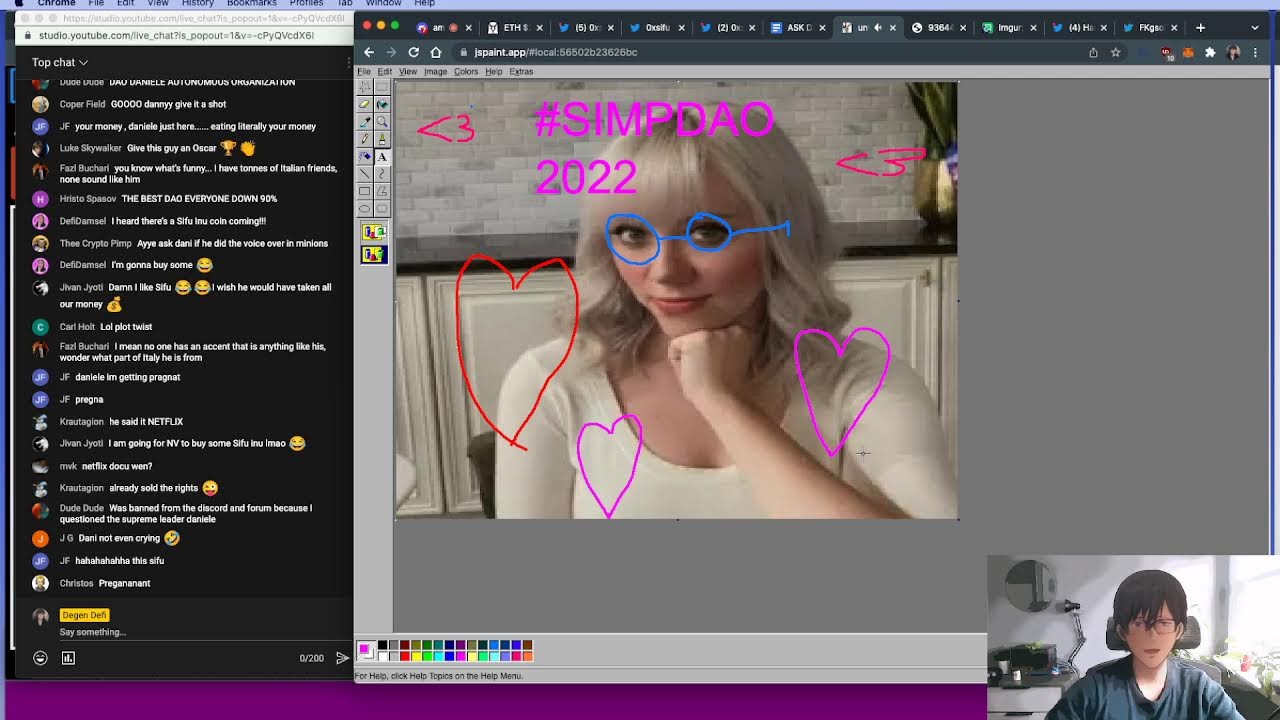1280x720 pixels.
Task: Choose transparent text background option
Action: [x=373, y=254]
